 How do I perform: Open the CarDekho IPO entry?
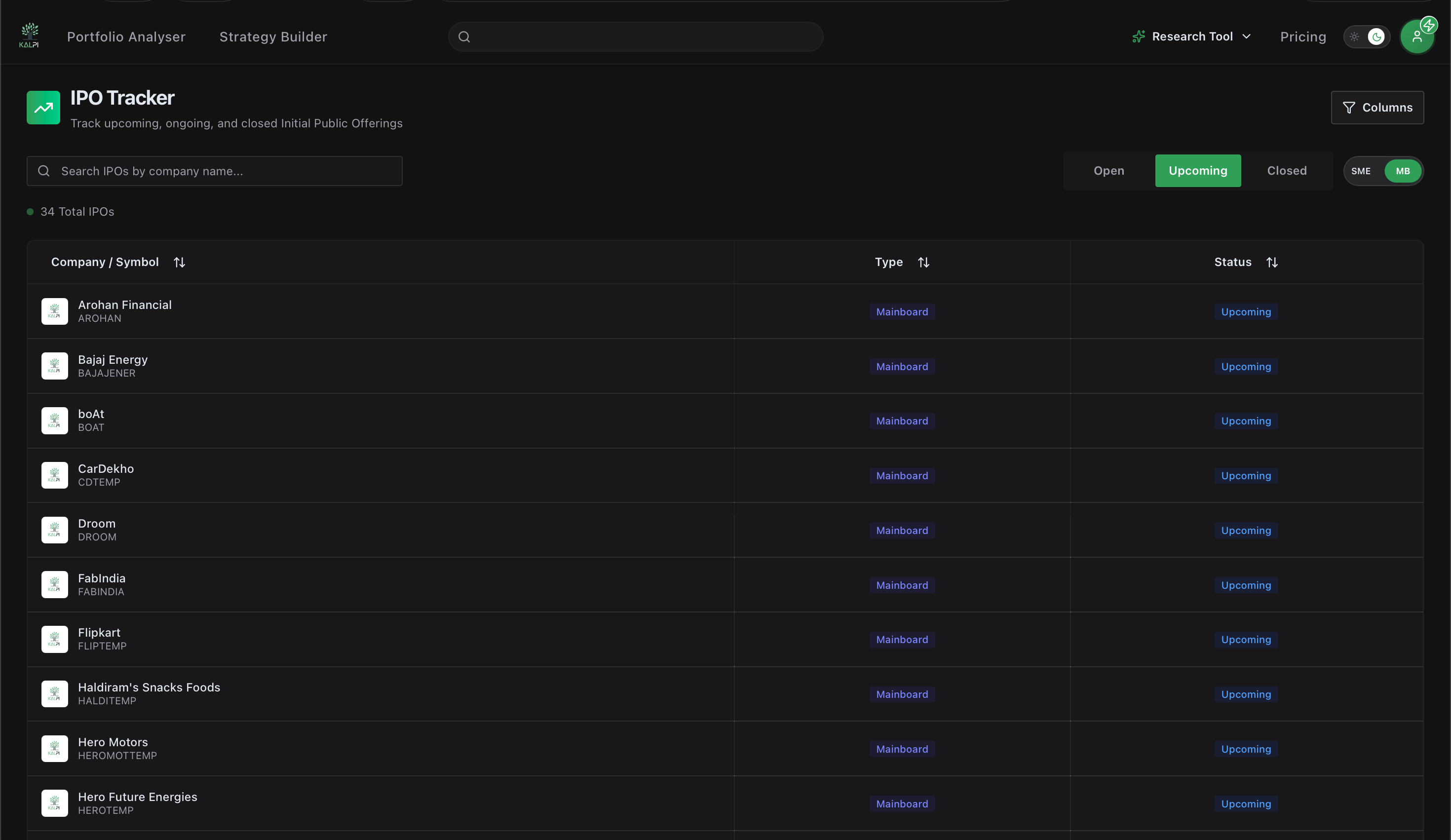point(725,476)
